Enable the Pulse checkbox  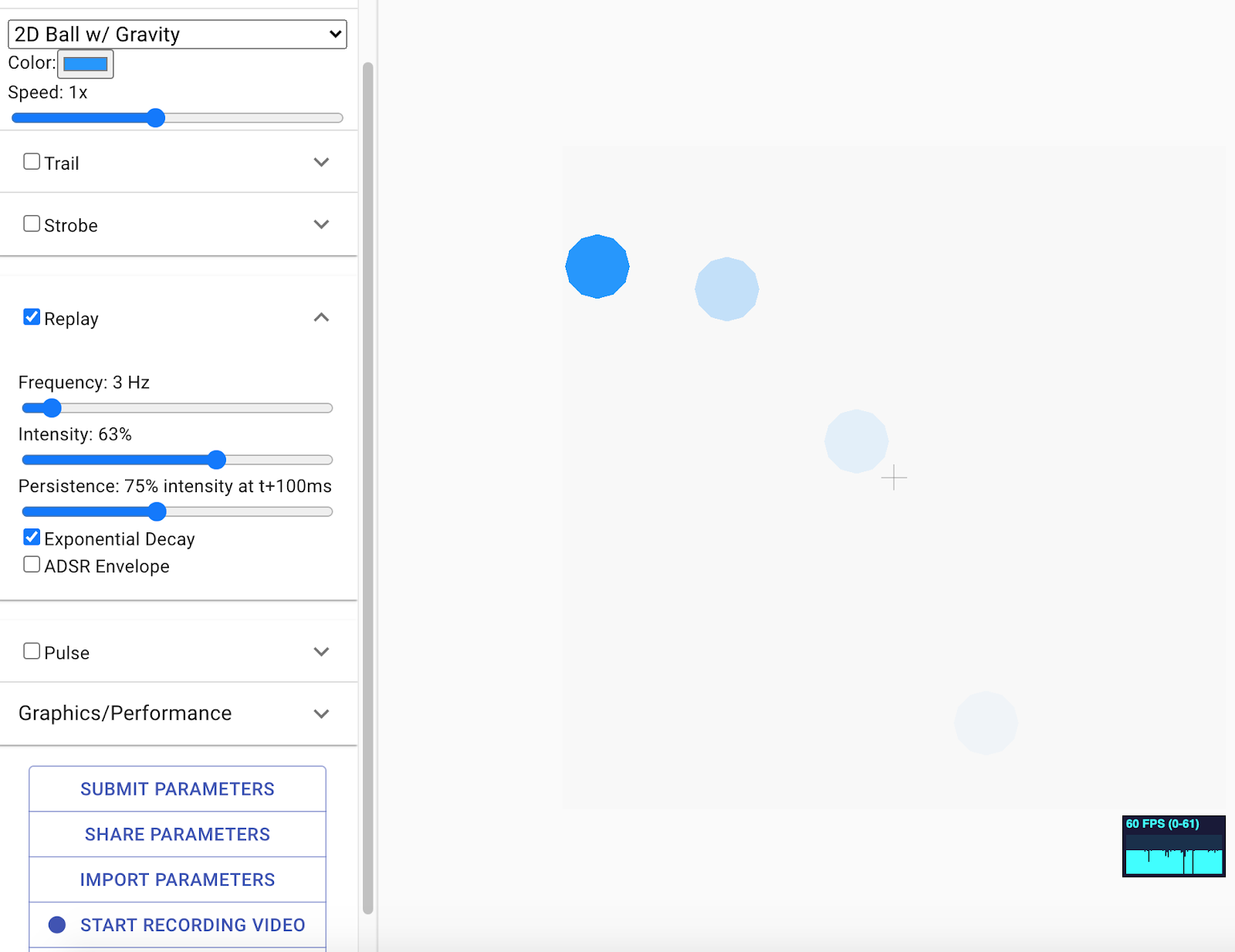tap(32, 651)
